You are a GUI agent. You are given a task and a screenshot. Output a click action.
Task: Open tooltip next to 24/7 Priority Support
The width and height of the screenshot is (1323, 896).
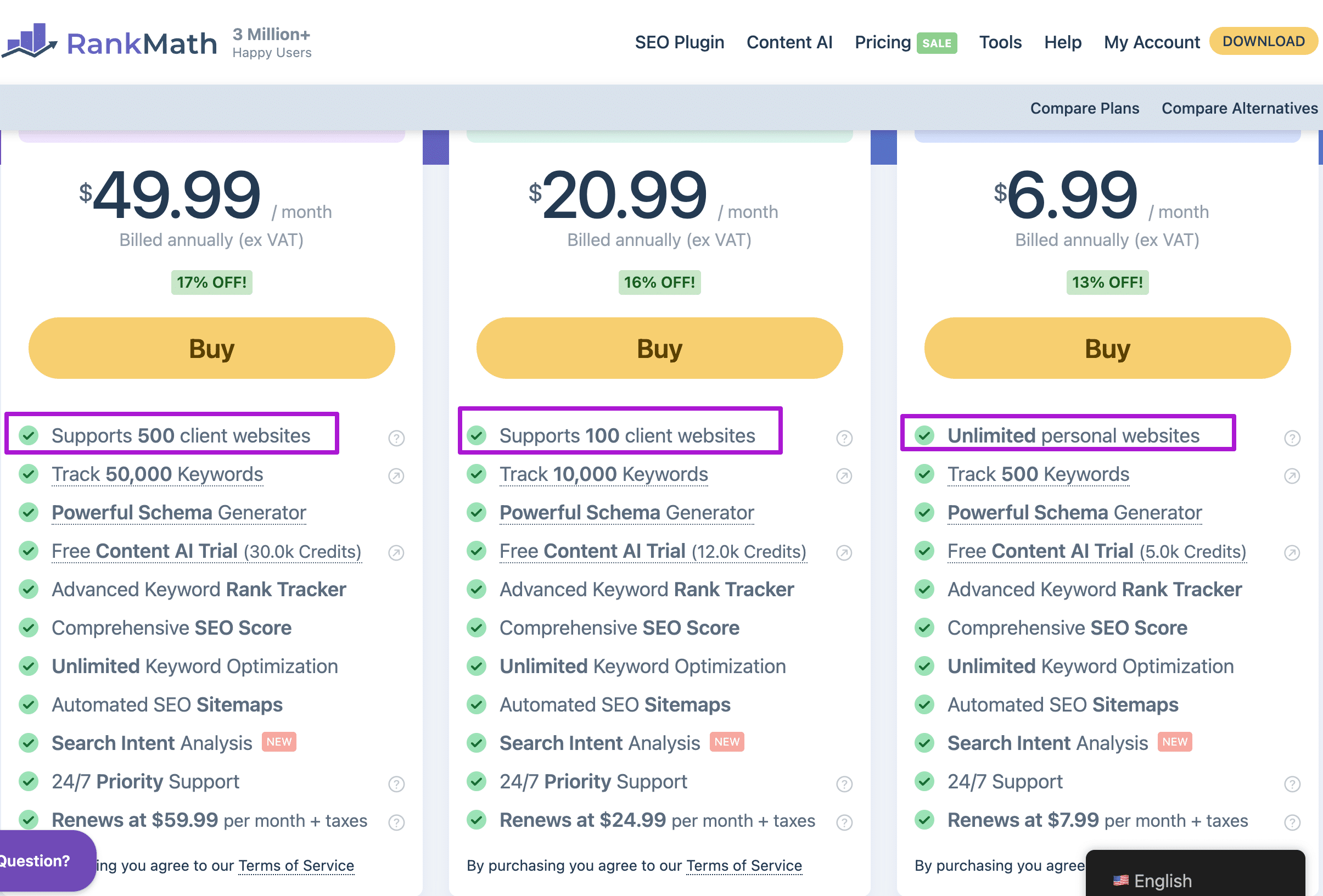coord(397,784)
